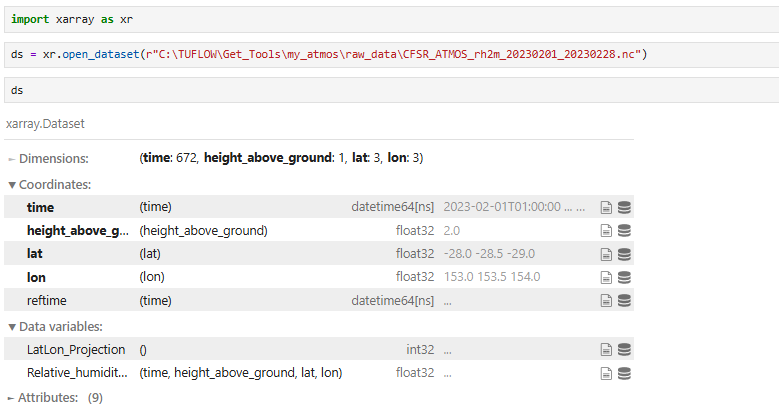The width and height of the screenshot is (779, 417).
Task: Show attributes icon for lon coordinate
Action: tap(606, 277)
